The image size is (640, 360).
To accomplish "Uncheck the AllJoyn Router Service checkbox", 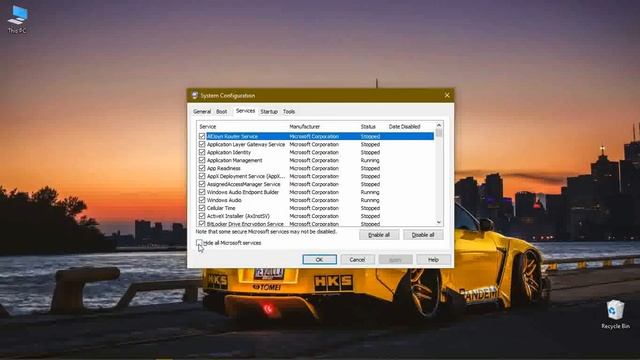I will click(202, 136).
